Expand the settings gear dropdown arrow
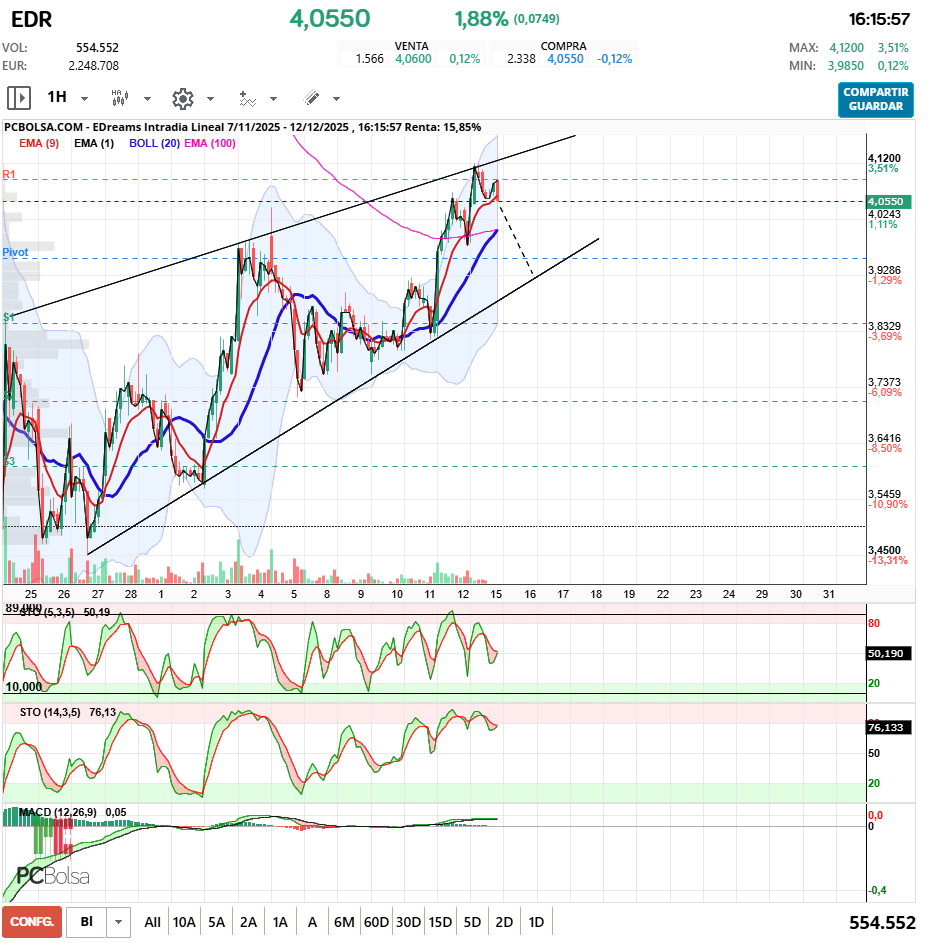929x943 pixels. tap(210, 99)
